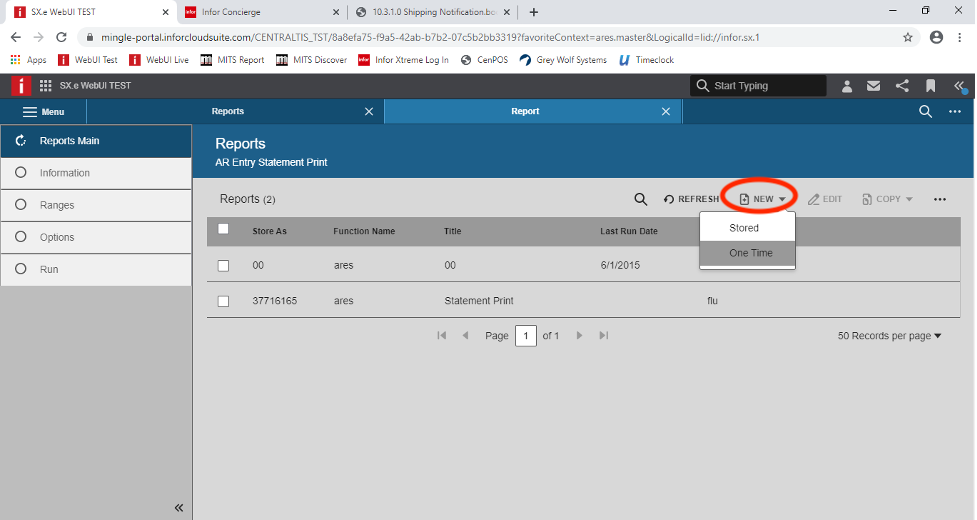Open Chrome three-dot menu
The width and height of the screenshot is (977, 520).
[x=960, y=37]
